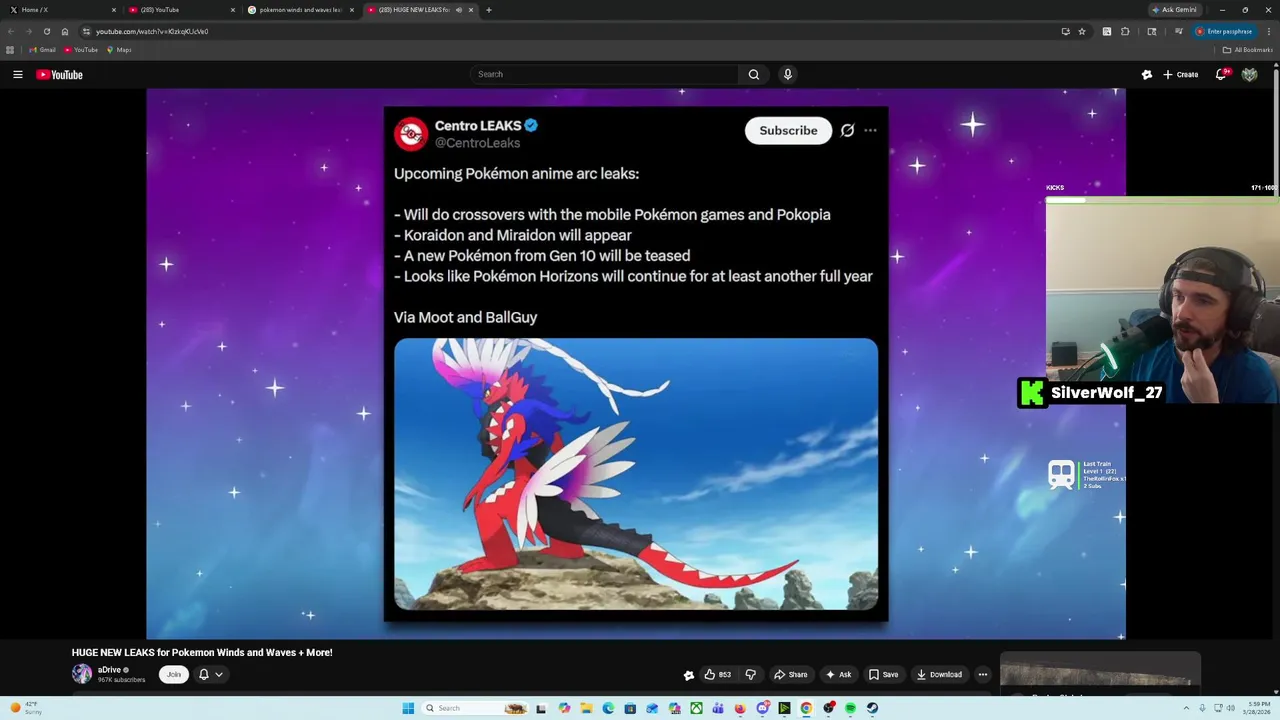1280x720 pixels.
Task: Open aDrive channel name link
Action: 109,670
